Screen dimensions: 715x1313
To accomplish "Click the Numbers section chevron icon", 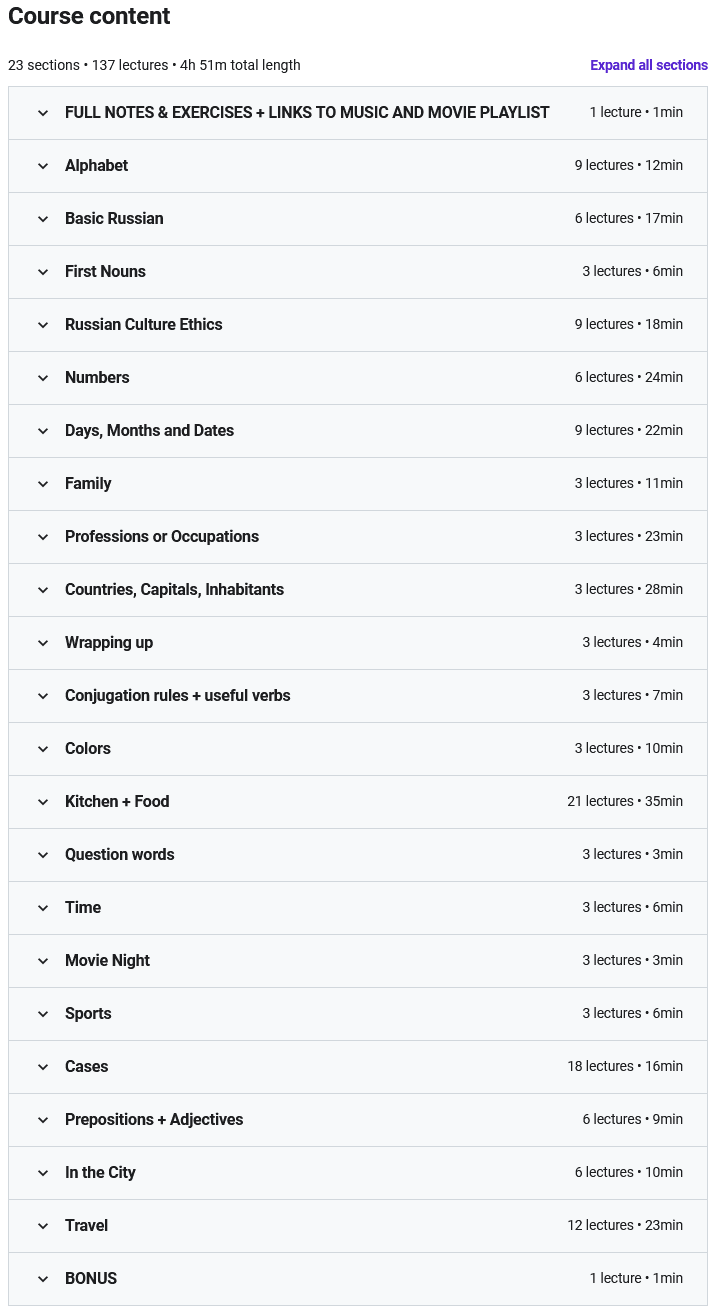I will coord(43,378).
